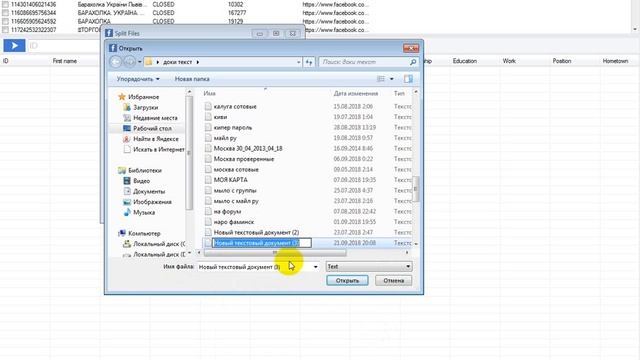Click the file icon of киви
This screenshot has width=640, height=360.
pyautogui.click(x=208, y=117)
